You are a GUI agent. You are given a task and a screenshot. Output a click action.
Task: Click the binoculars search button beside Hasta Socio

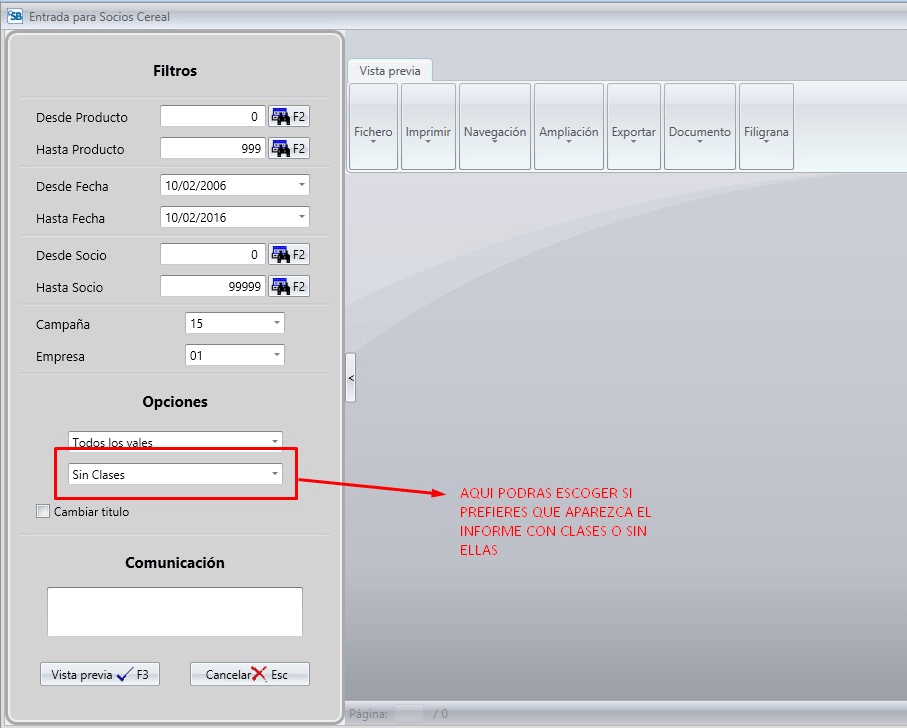[x=288, y=287]
